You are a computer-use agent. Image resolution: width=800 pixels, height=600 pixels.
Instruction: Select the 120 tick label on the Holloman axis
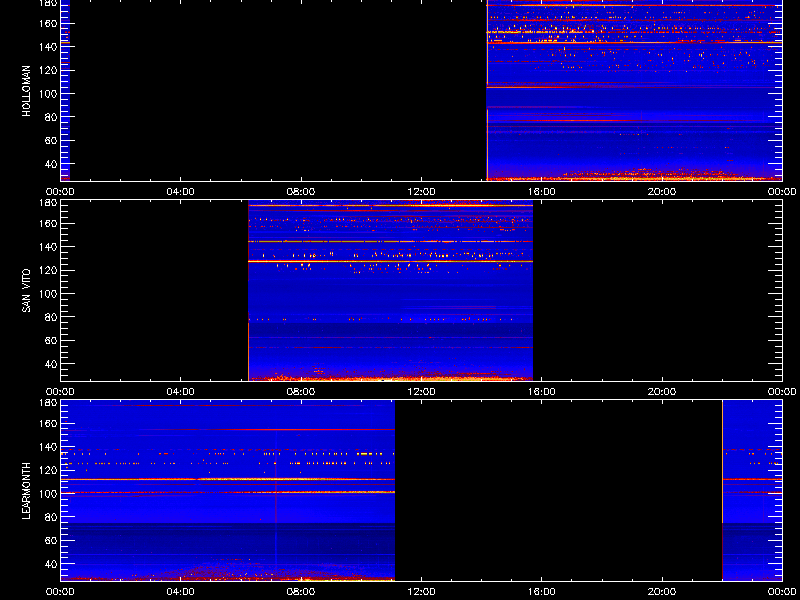pyautogui.click(x=47, y=70)
